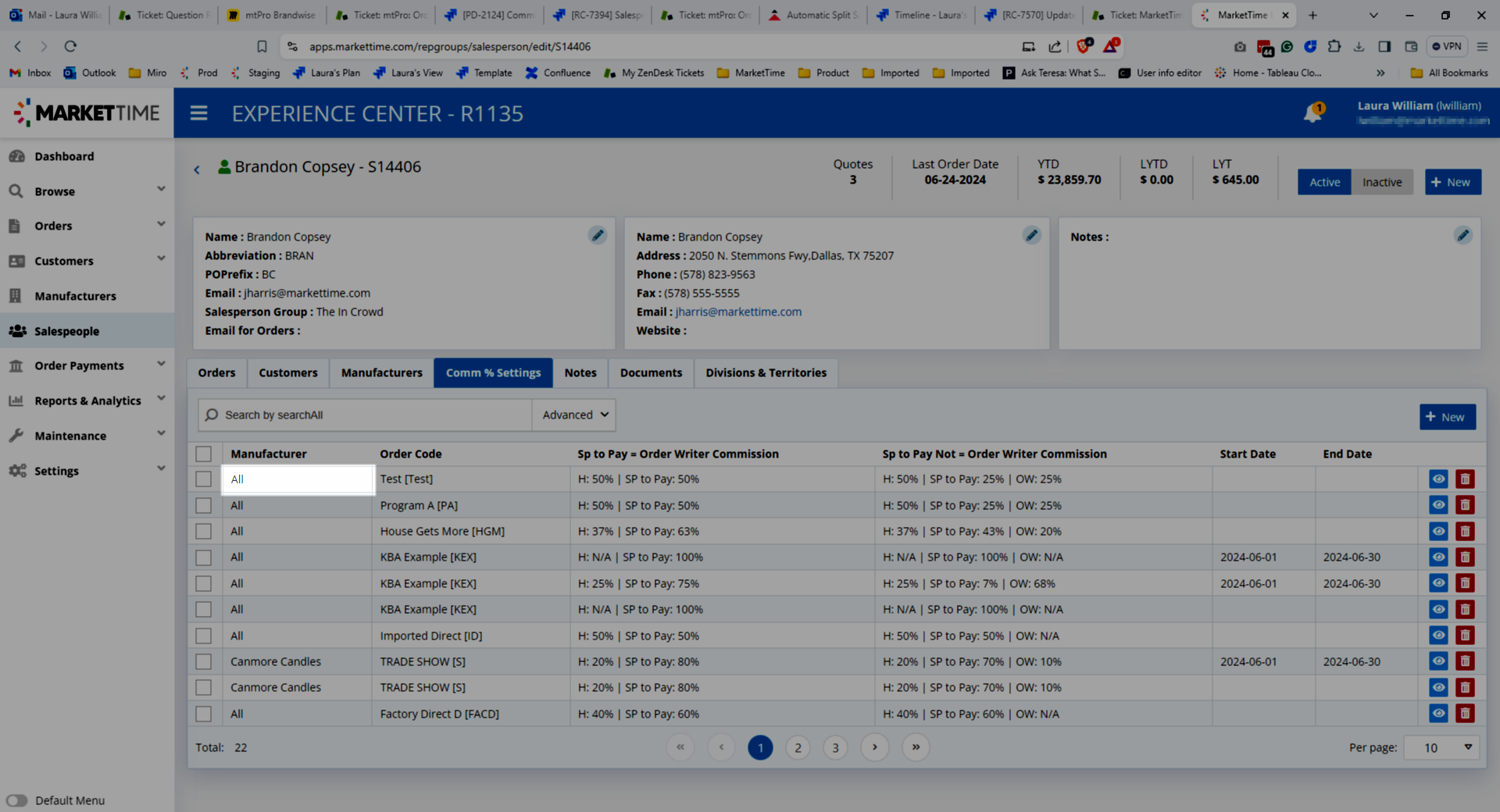Viewport: 1500px width, 812px height.
Task: Go to the last page of results
Action: point(916,747)
